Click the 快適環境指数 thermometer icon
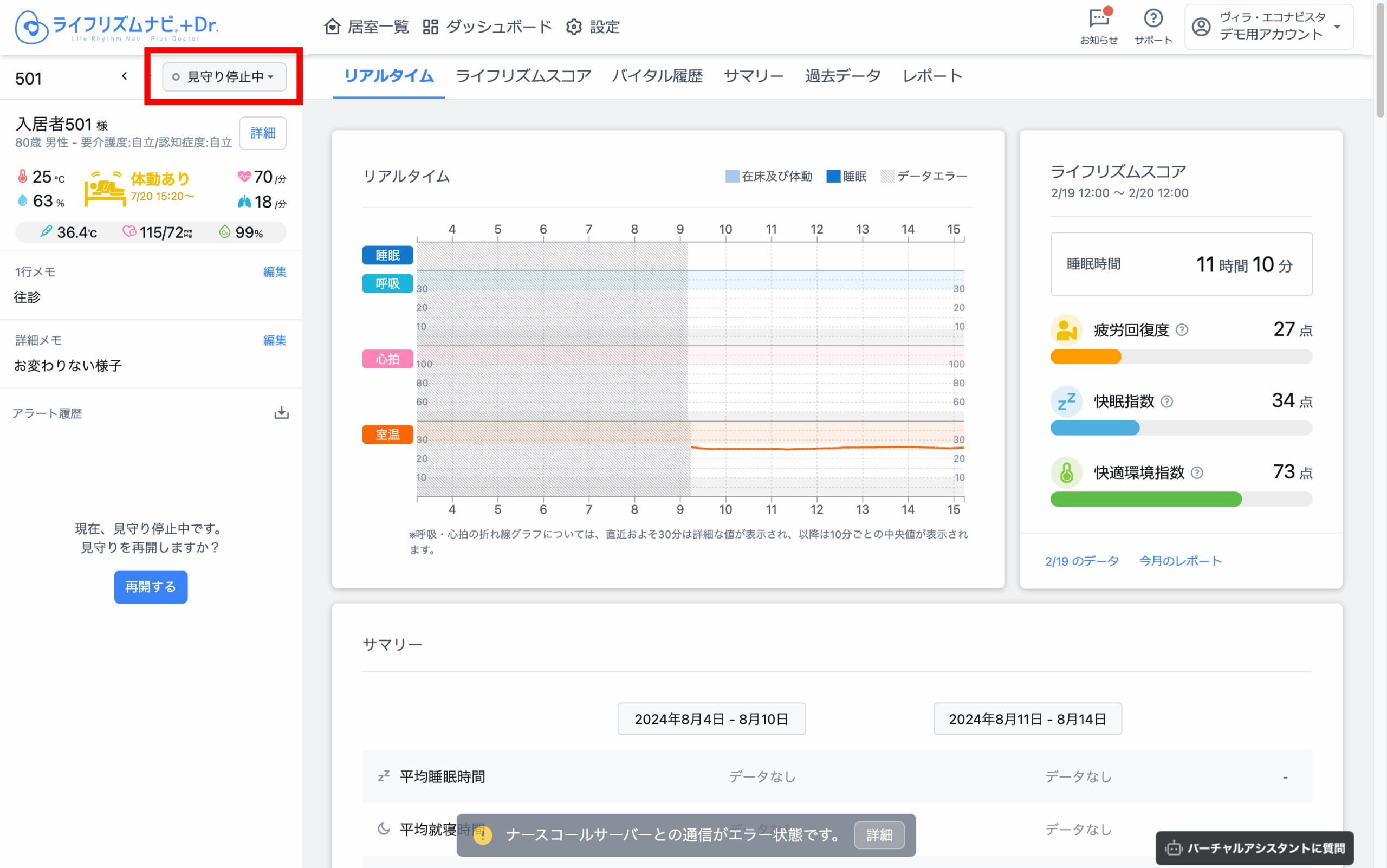 (x=1066, y=472)
